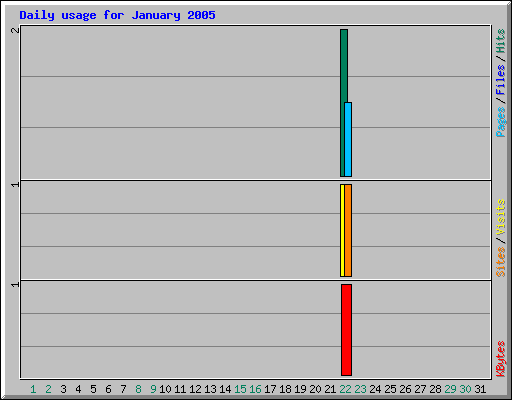Click day label 9 on x-axis

point(153,389)
